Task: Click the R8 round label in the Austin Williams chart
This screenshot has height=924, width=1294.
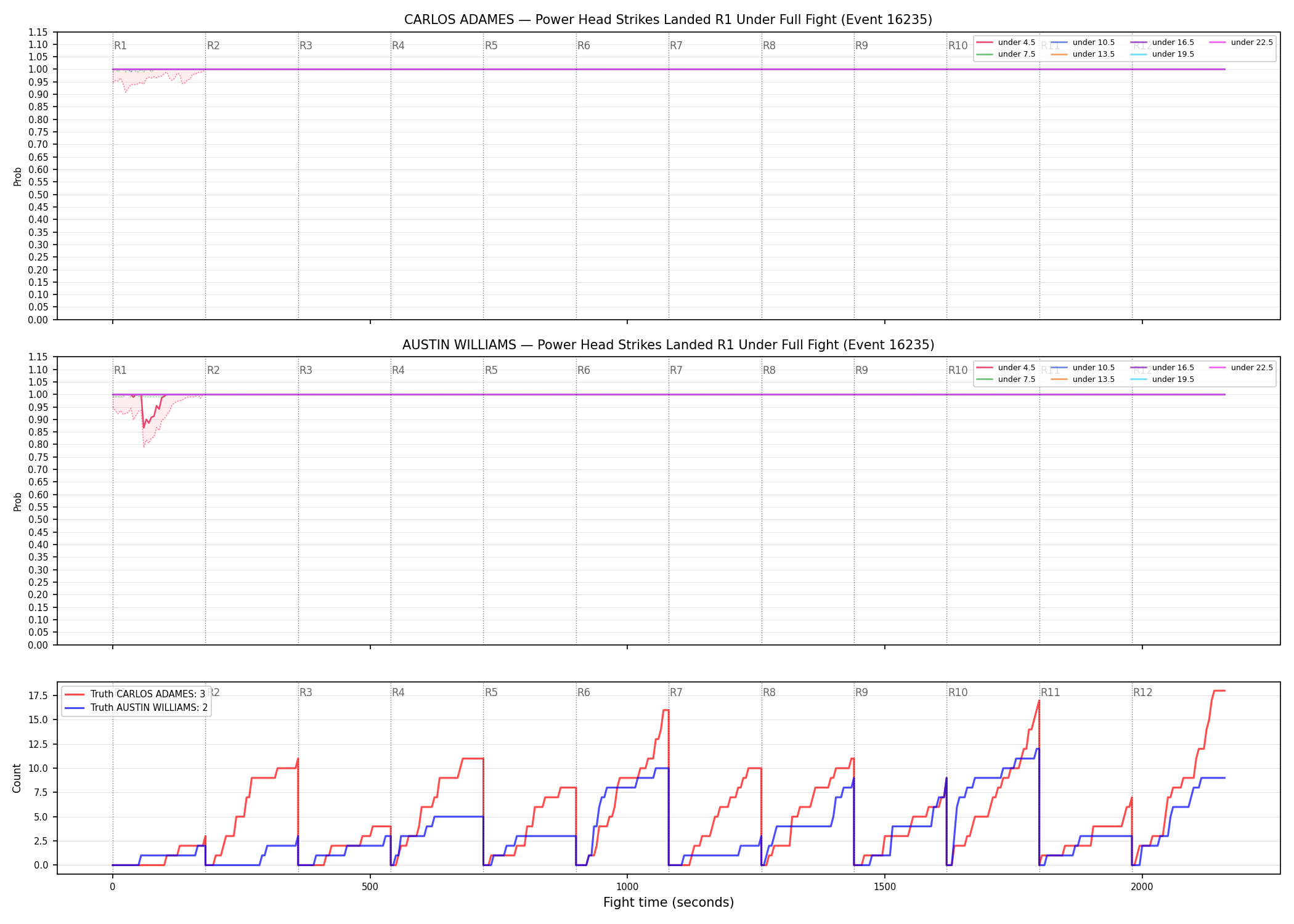Action: 769,370
